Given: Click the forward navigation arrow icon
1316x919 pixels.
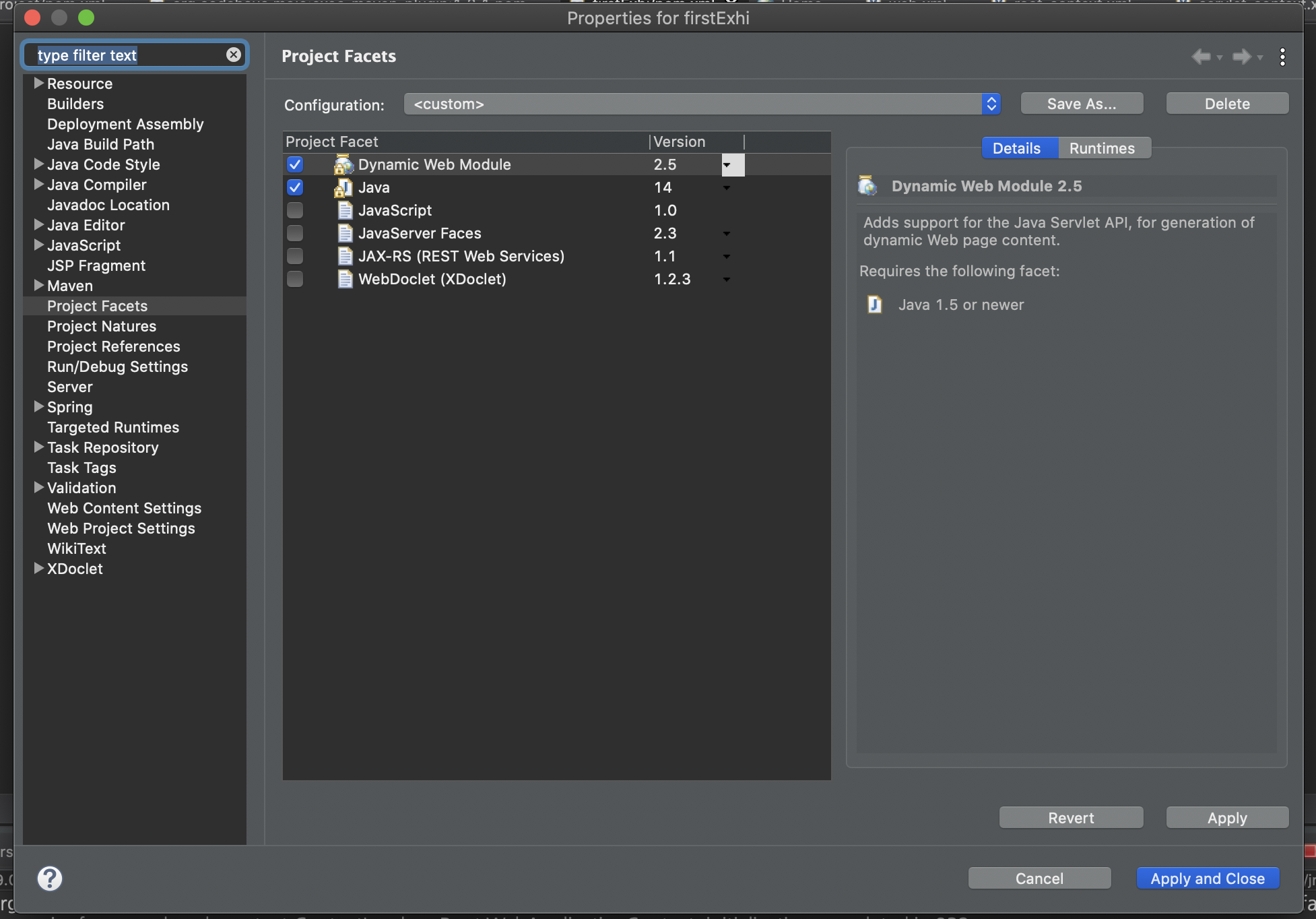Looking at the screenshot, I should [x=1241, y=57].
